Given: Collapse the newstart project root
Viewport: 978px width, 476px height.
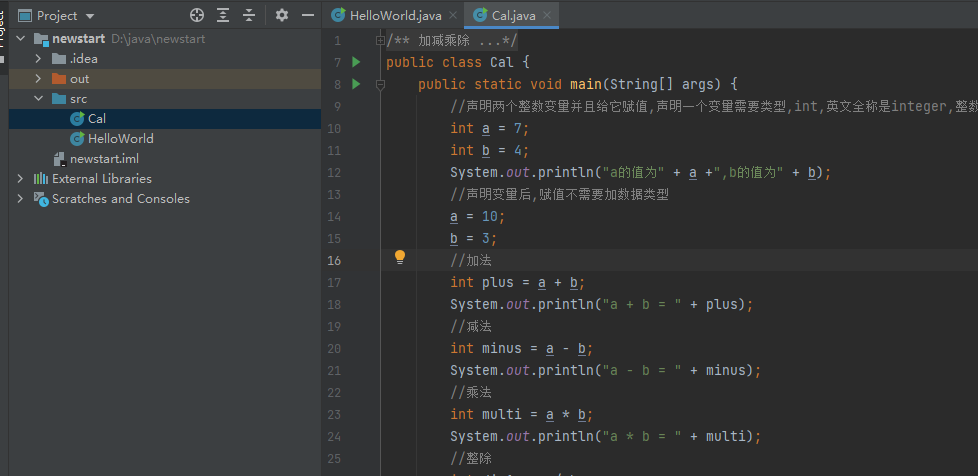Looking at the screenshot, I should (21, 39).
